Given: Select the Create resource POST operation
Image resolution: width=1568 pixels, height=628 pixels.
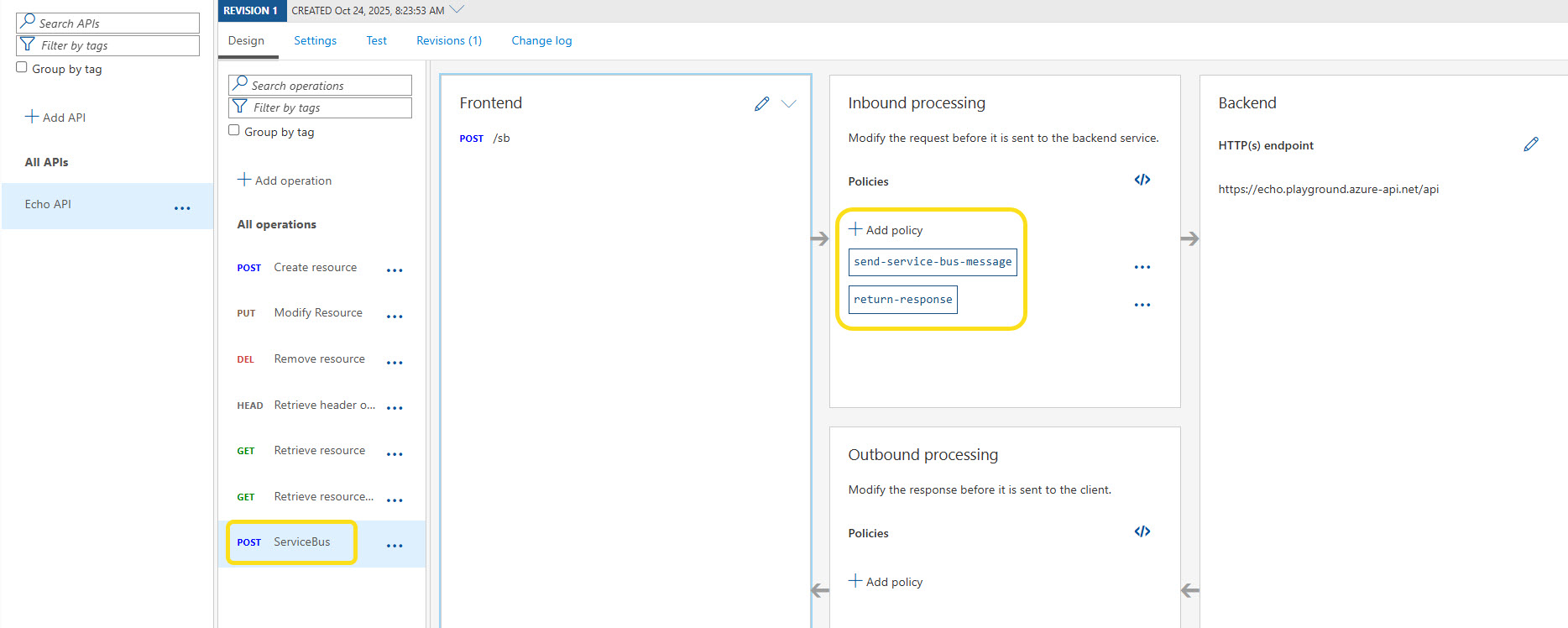Looking at the screenshot, I should [x=315, y=268].
